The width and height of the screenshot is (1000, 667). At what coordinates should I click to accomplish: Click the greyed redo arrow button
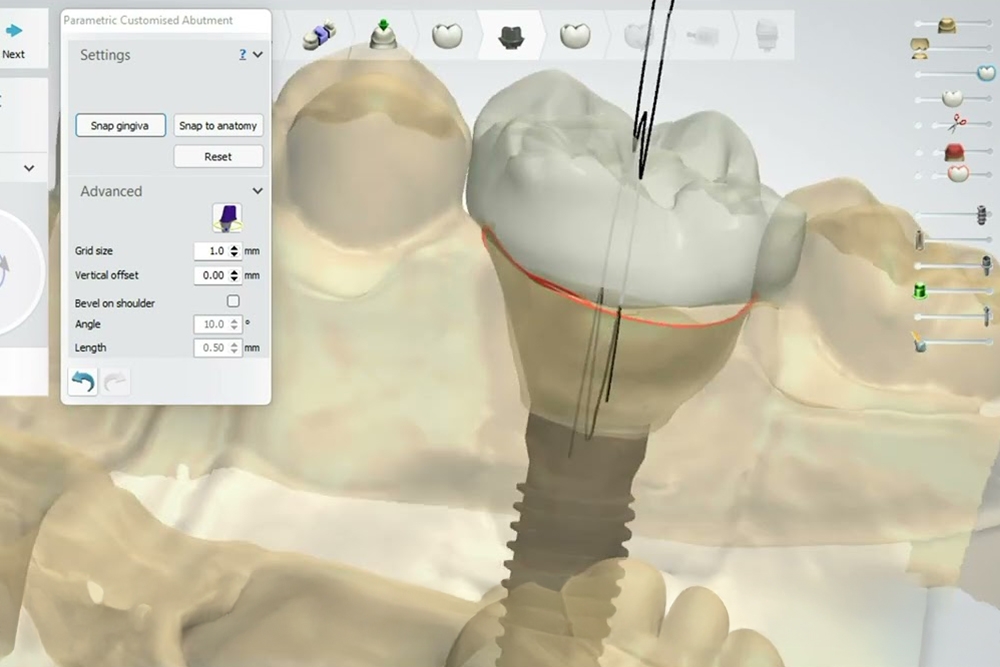pyautogui.click(x=115, y=381)
